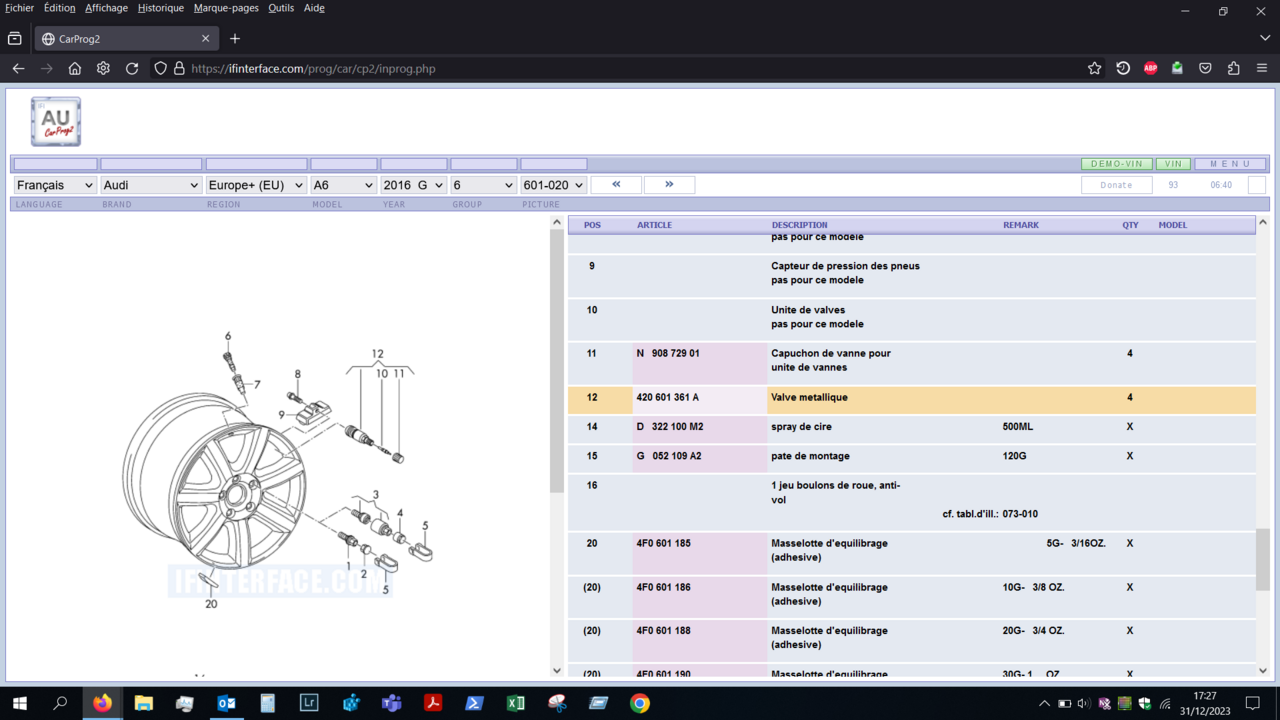Go to next picture with » button
The image size is (1280, 720).
(x=669, y=185)
